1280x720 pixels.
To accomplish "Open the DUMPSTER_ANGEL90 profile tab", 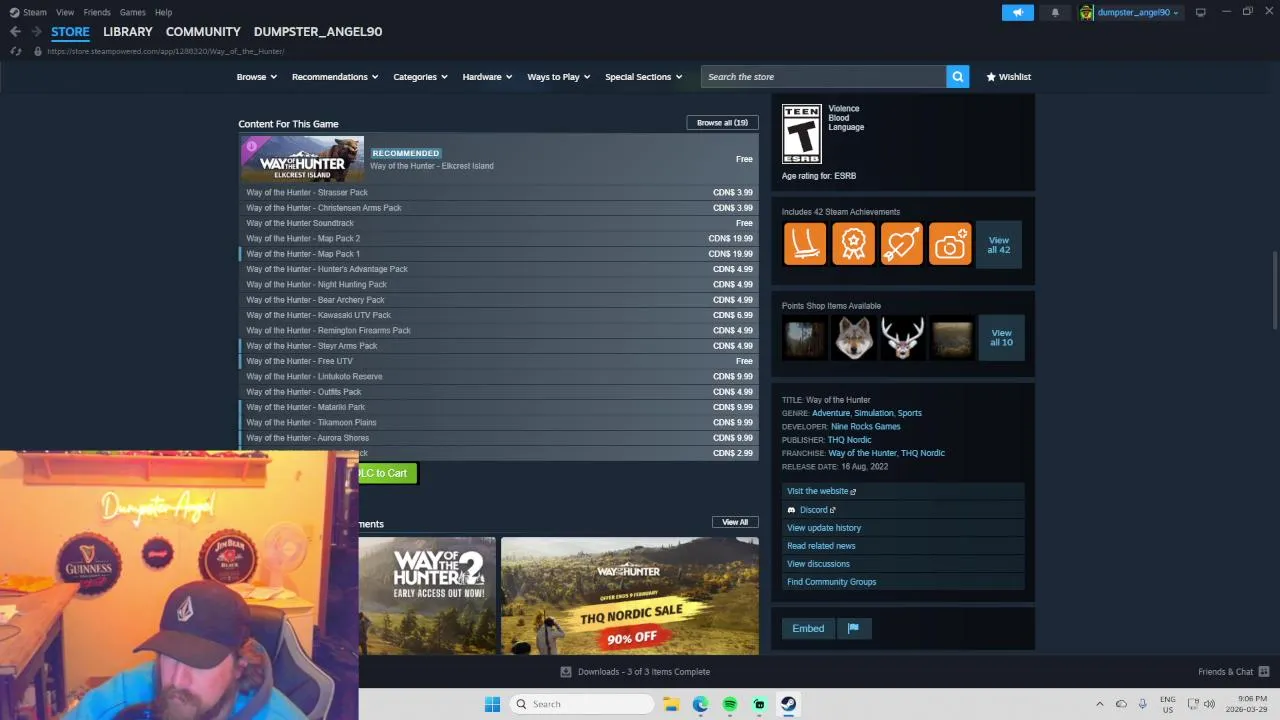I will point(318,32).
